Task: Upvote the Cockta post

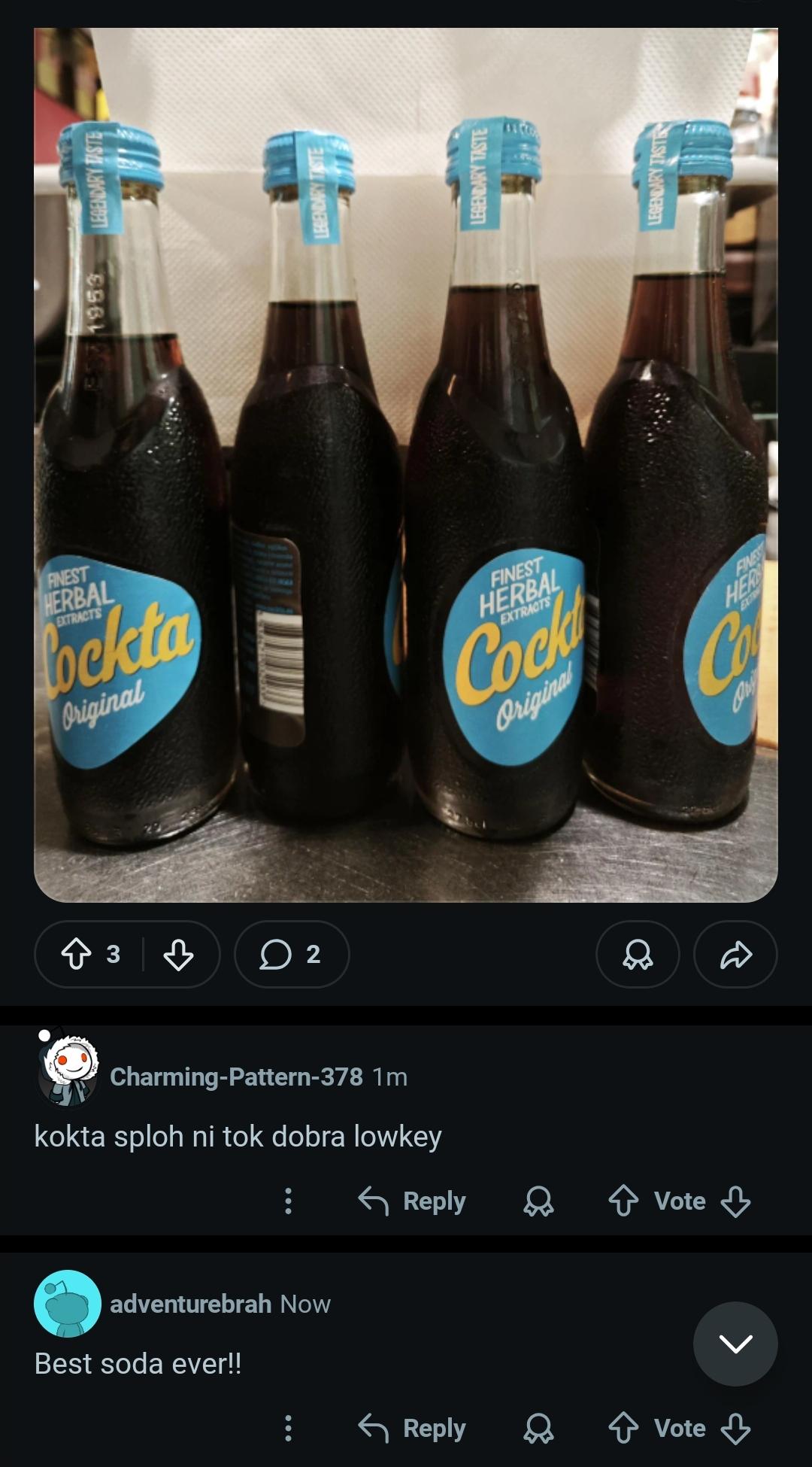Action: [77, 955]
